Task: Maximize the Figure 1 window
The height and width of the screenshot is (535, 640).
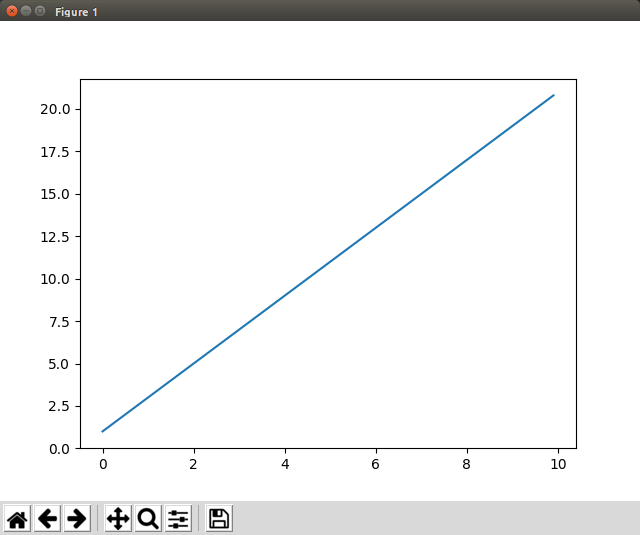Action: point(40,11)
